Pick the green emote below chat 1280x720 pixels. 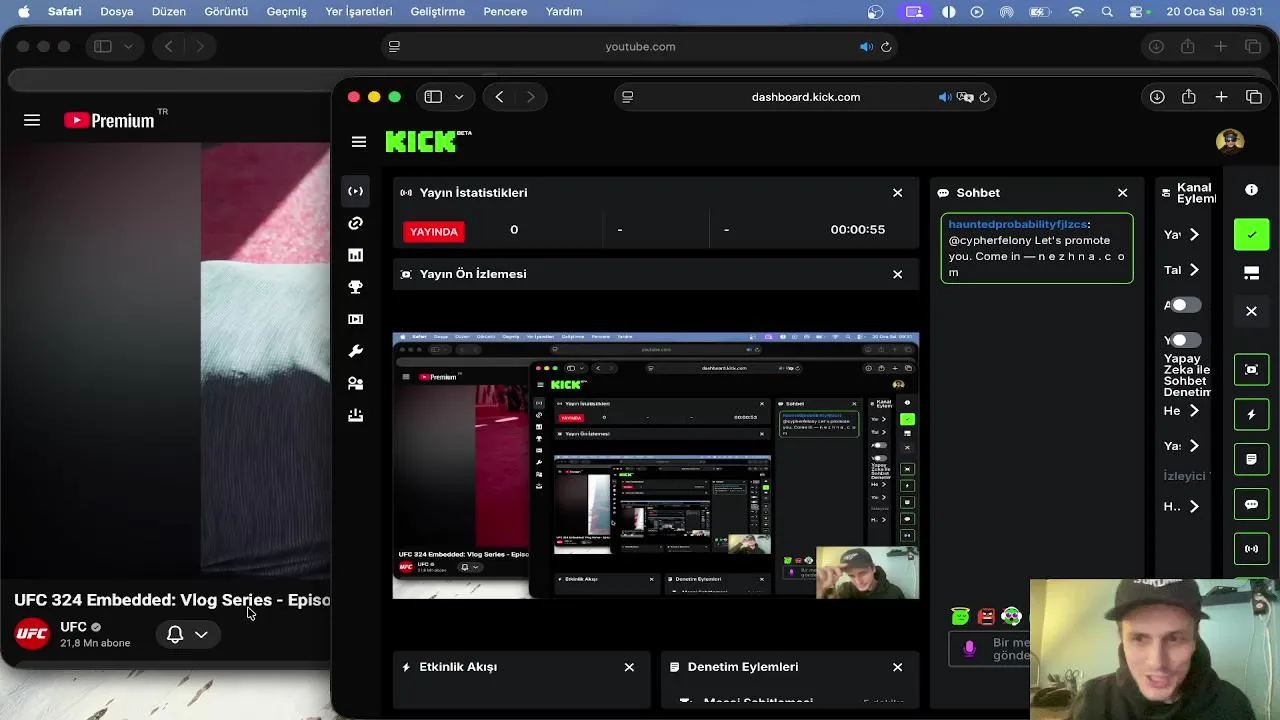click(x=960, y=617)
